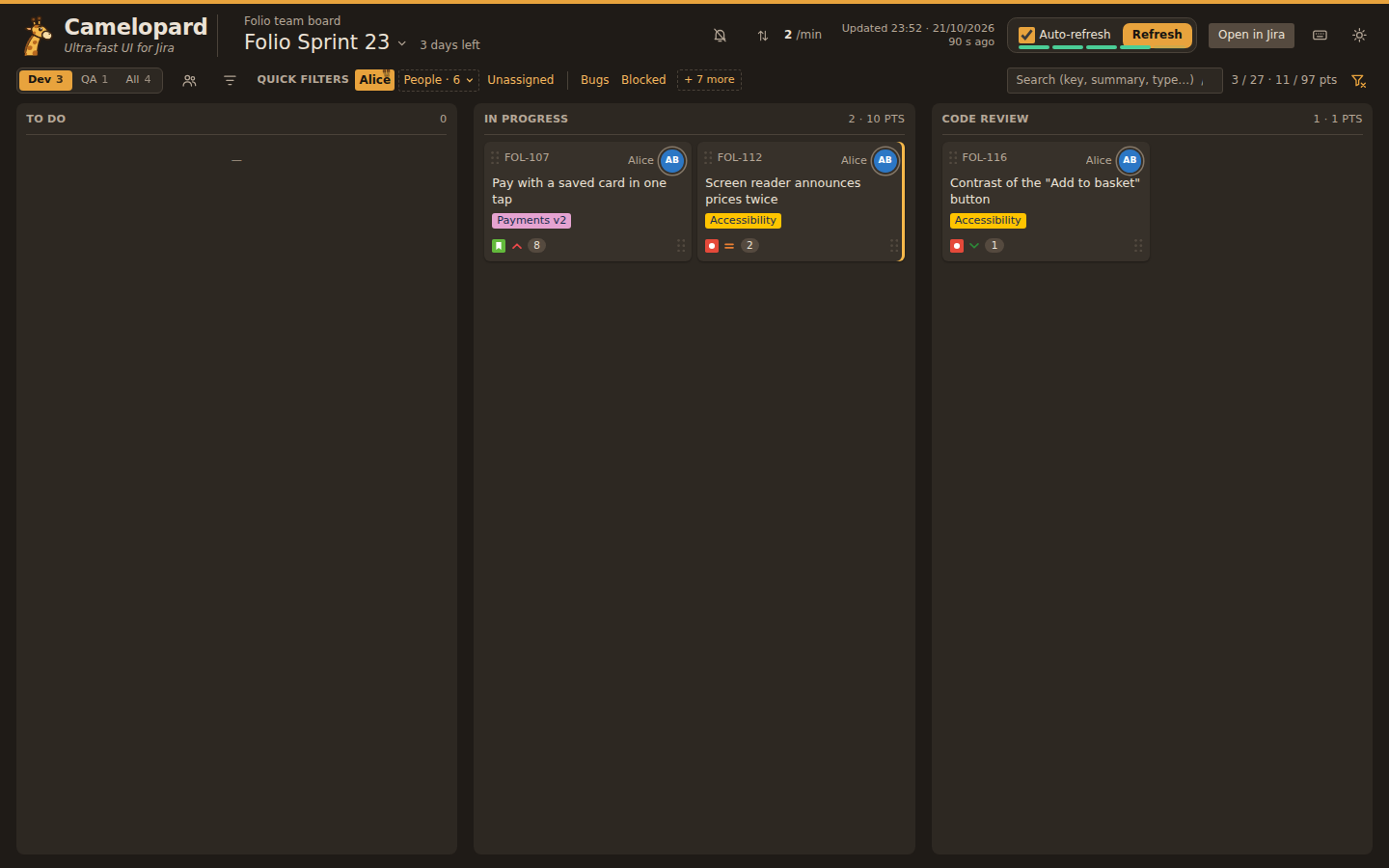Image resolution: width=1389 pixels, height=868 pixels.
Task: Click red bug type icon on FOL-112
Action: click(712, 246)
